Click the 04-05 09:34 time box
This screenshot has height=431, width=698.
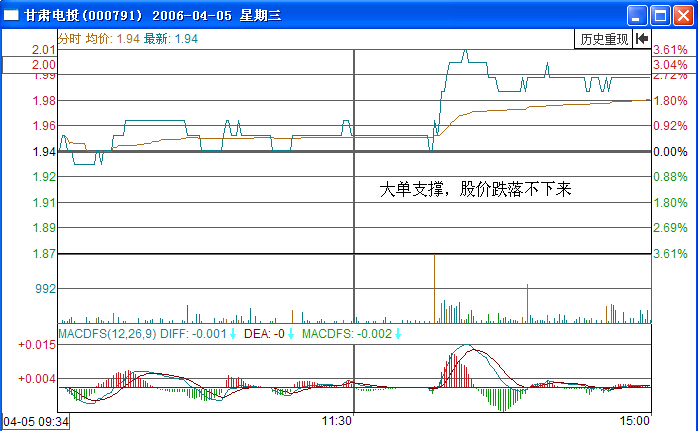click(x=36, y=422)
